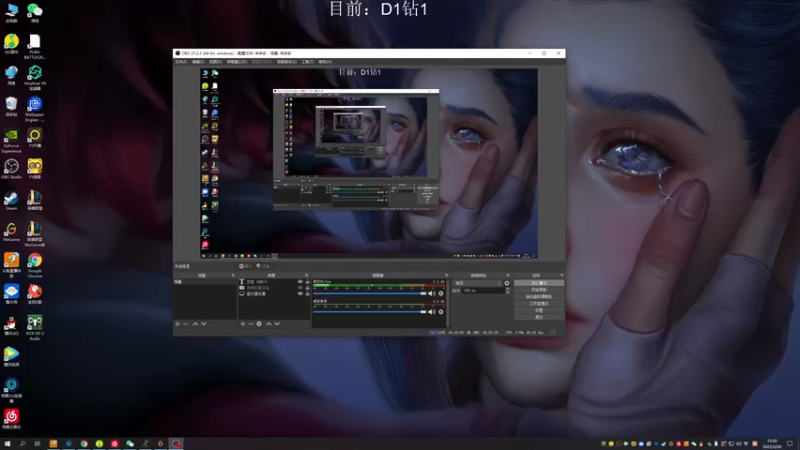Open the View (视图) menu

[x=215, y=62]
